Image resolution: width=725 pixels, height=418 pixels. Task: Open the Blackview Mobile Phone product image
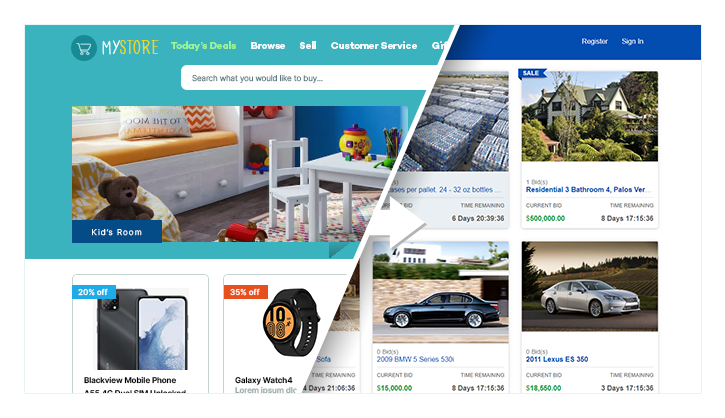(x=142, y=329)
